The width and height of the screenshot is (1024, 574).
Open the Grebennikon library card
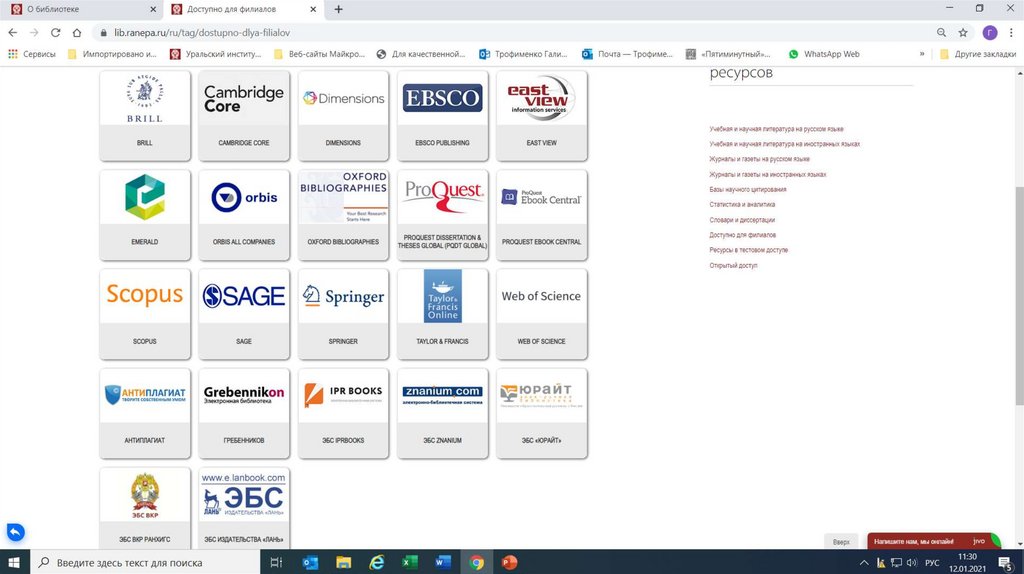tap(244, 413)
